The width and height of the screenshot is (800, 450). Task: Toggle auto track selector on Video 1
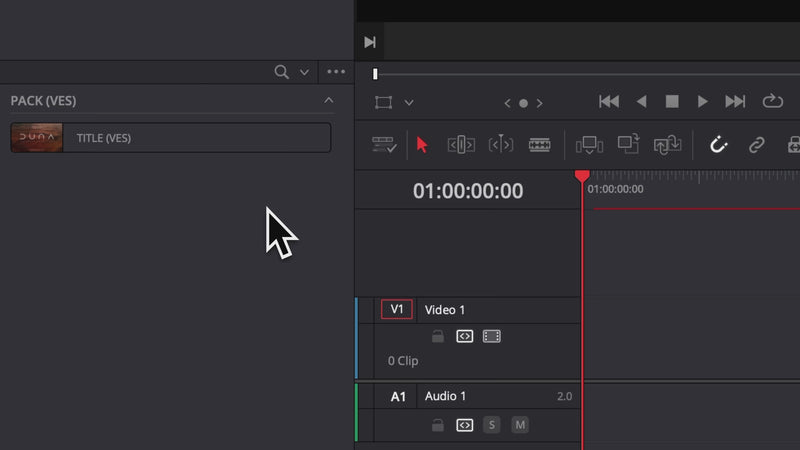(x=464, y=336)
